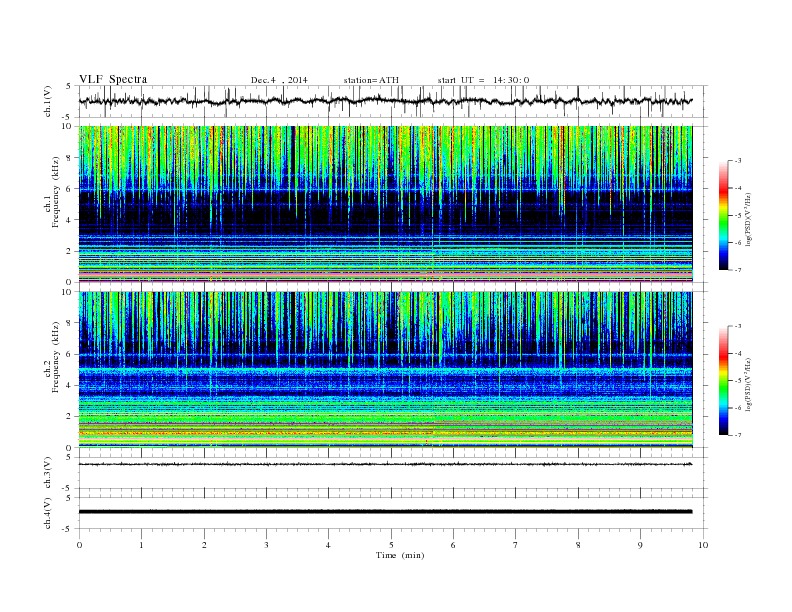Click the time axis tick label "10"
The width and height of the screenshot is (792, 612).
point(703,545)
